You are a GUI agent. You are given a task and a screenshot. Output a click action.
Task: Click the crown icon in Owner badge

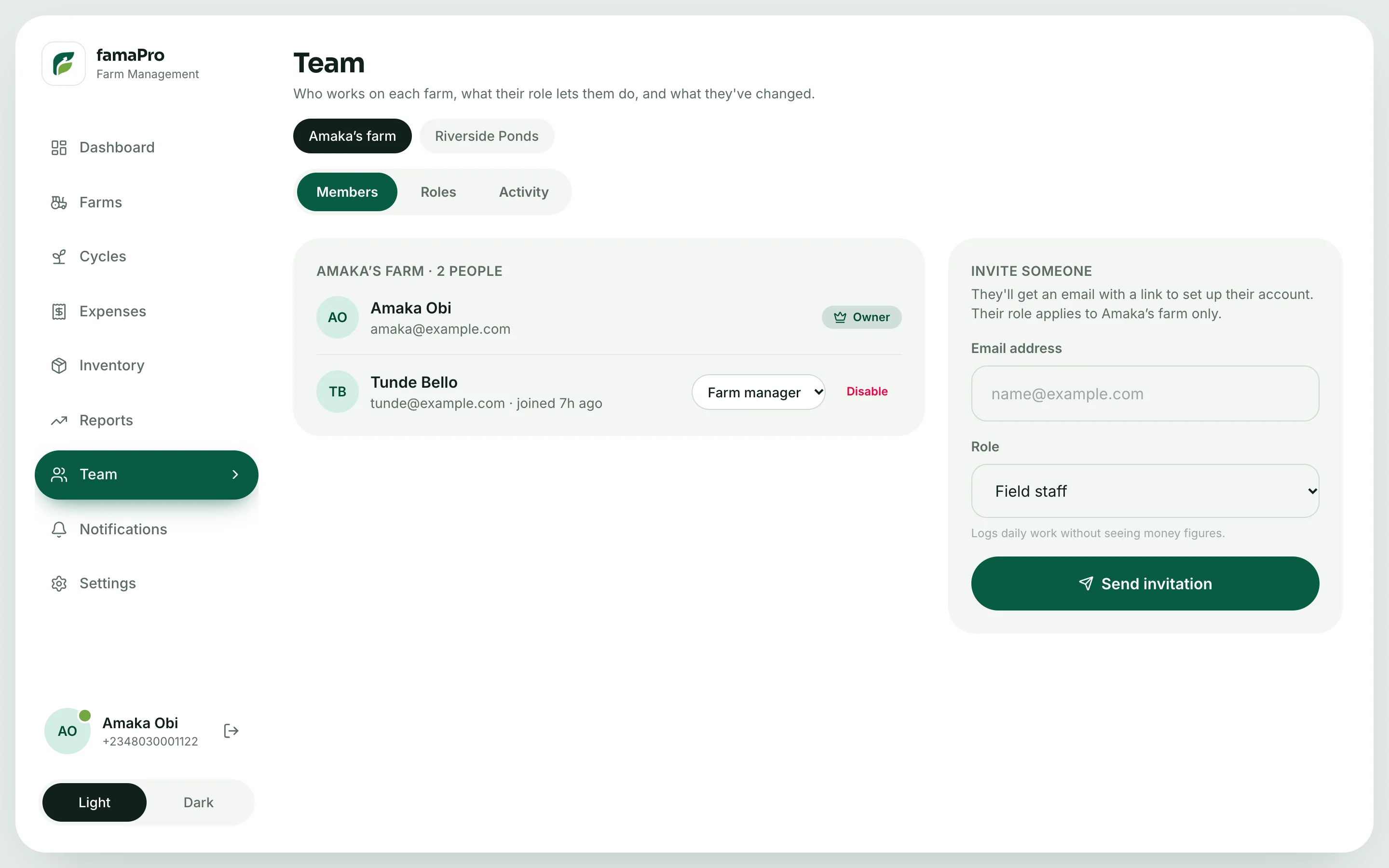click(840, 317)
